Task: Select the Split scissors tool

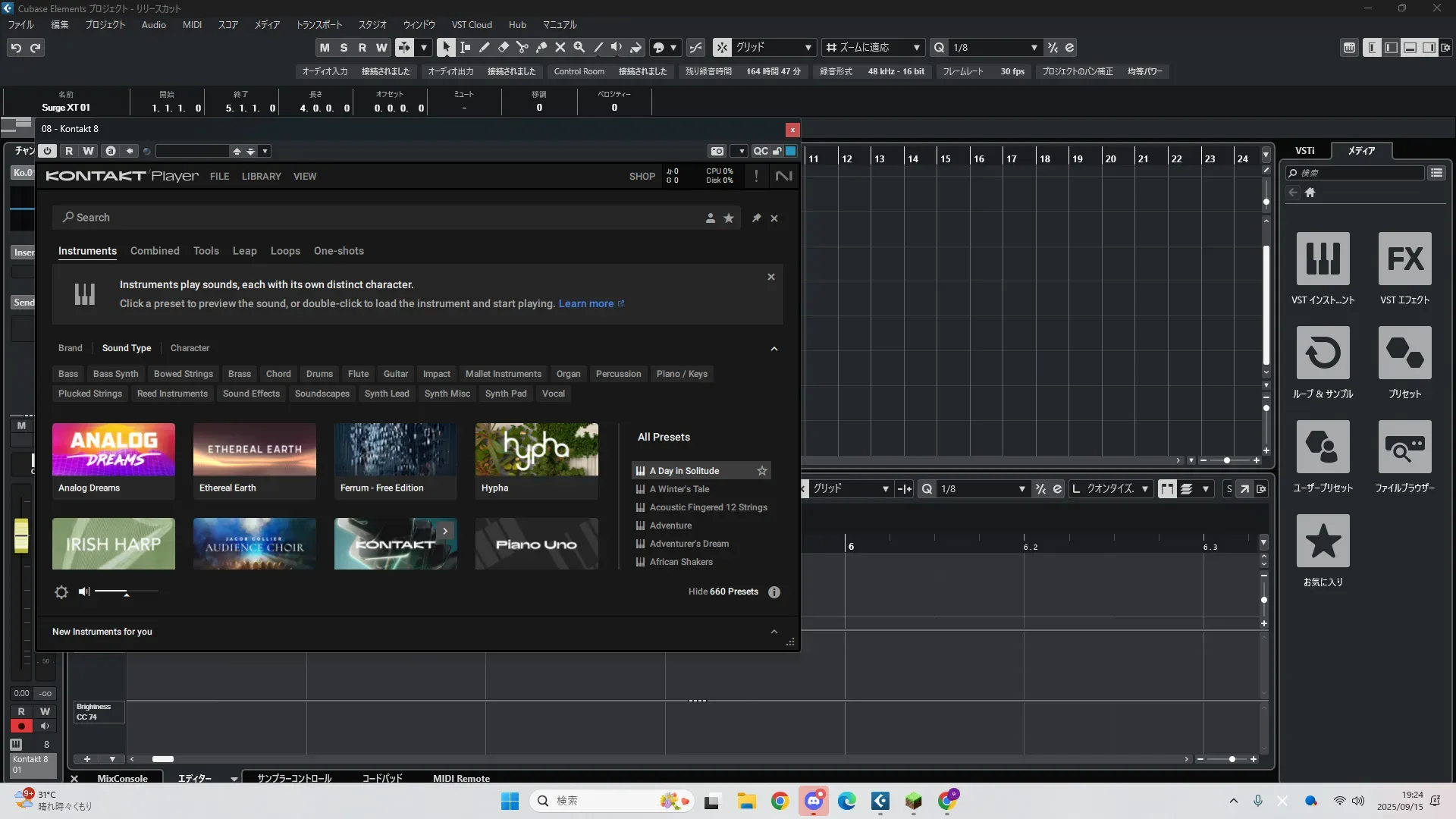Action: (x=522, y=47)
